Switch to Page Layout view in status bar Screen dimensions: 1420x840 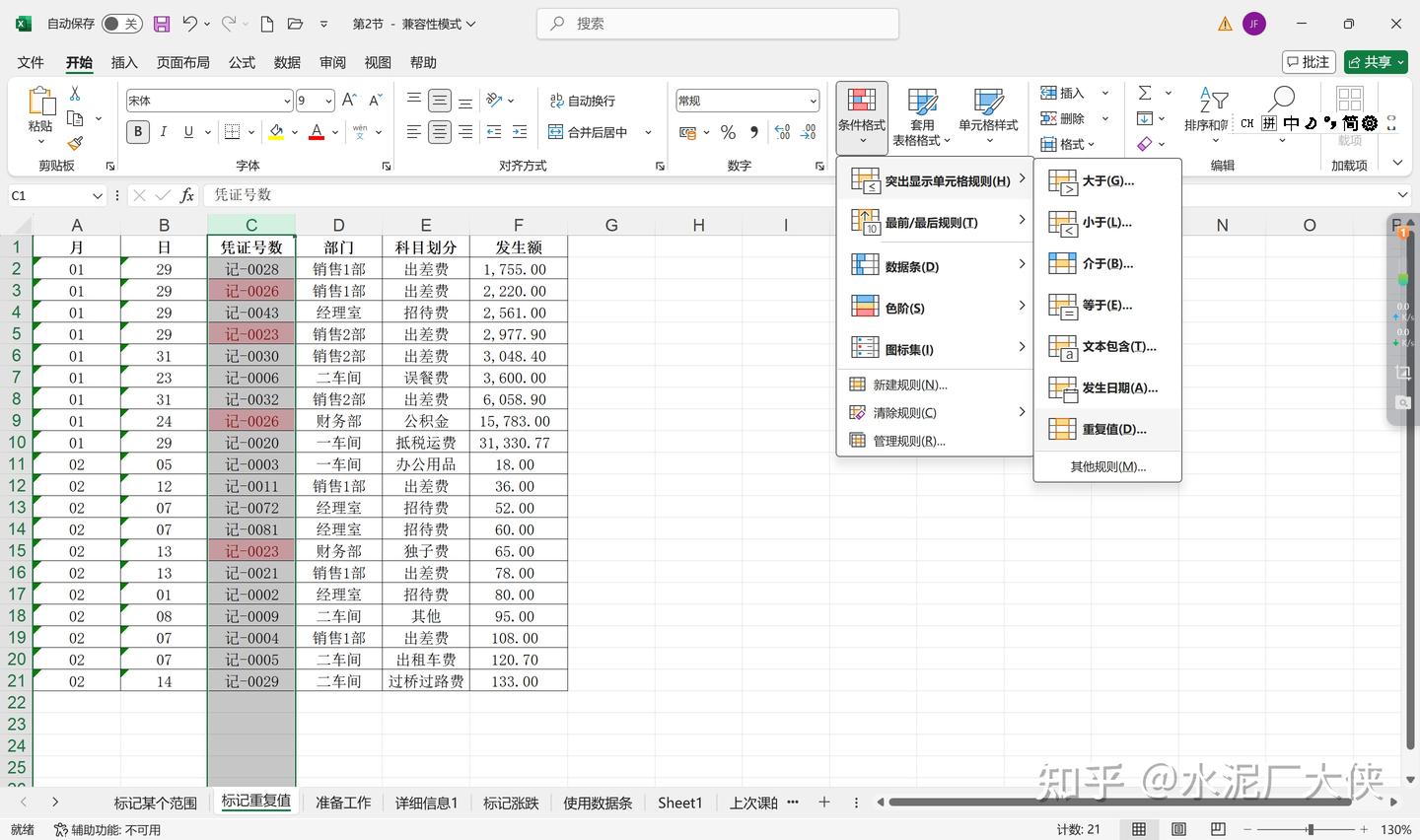tap(1179, 829)
